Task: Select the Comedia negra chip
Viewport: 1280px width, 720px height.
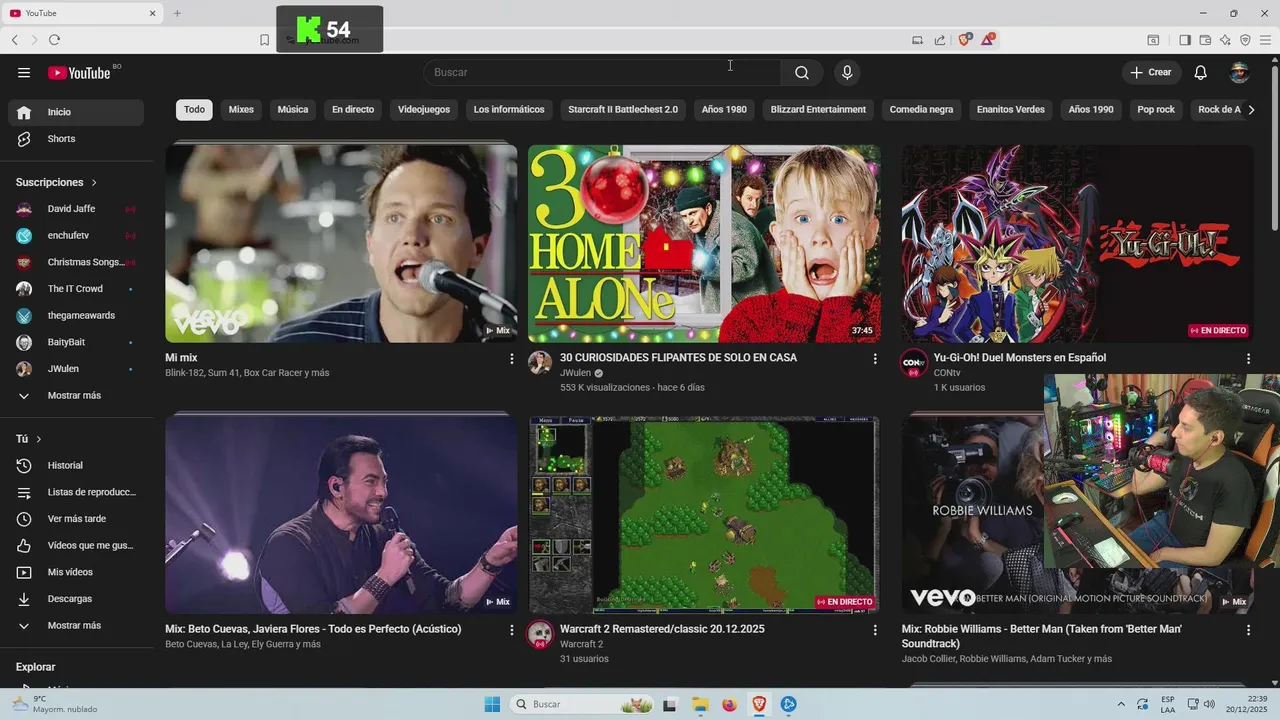Action: tap(921, 109)
